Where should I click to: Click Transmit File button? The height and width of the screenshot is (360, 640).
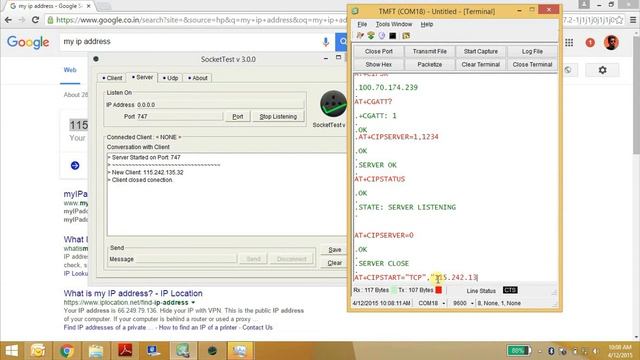pos(429,51)
